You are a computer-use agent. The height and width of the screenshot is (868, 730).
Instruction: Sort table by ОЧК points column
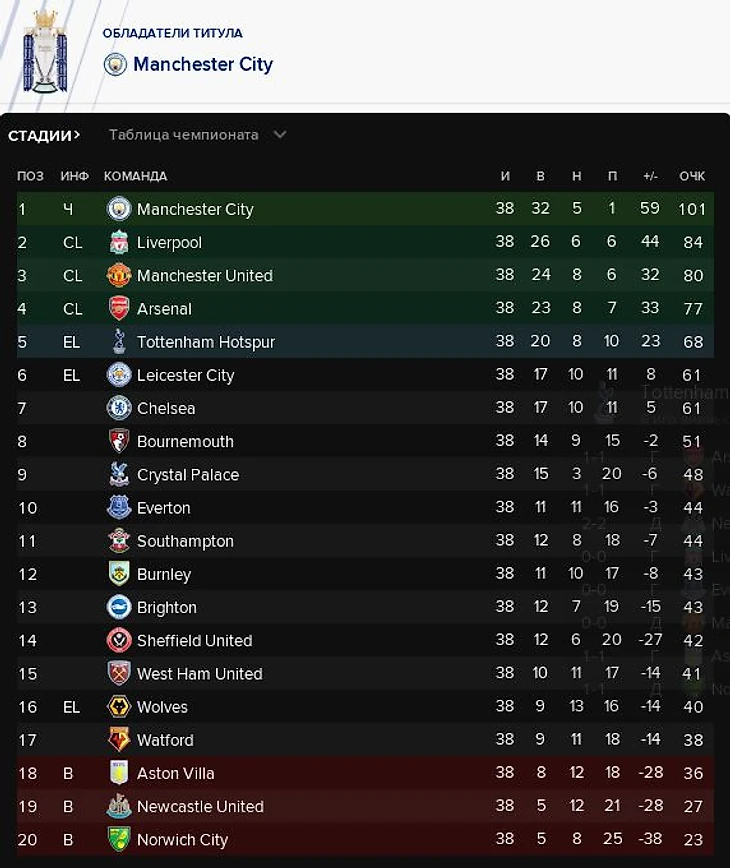(x=692, y=176)
